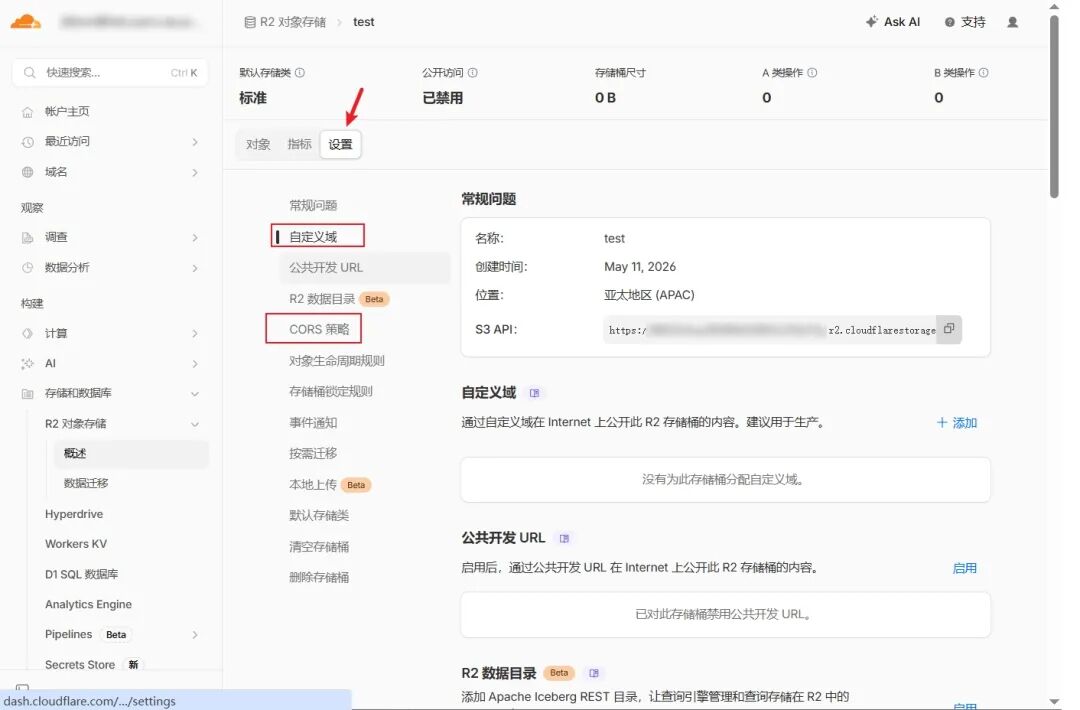
Task: Focus the 快速搜索 search field
Action: [x=110, y=72]
